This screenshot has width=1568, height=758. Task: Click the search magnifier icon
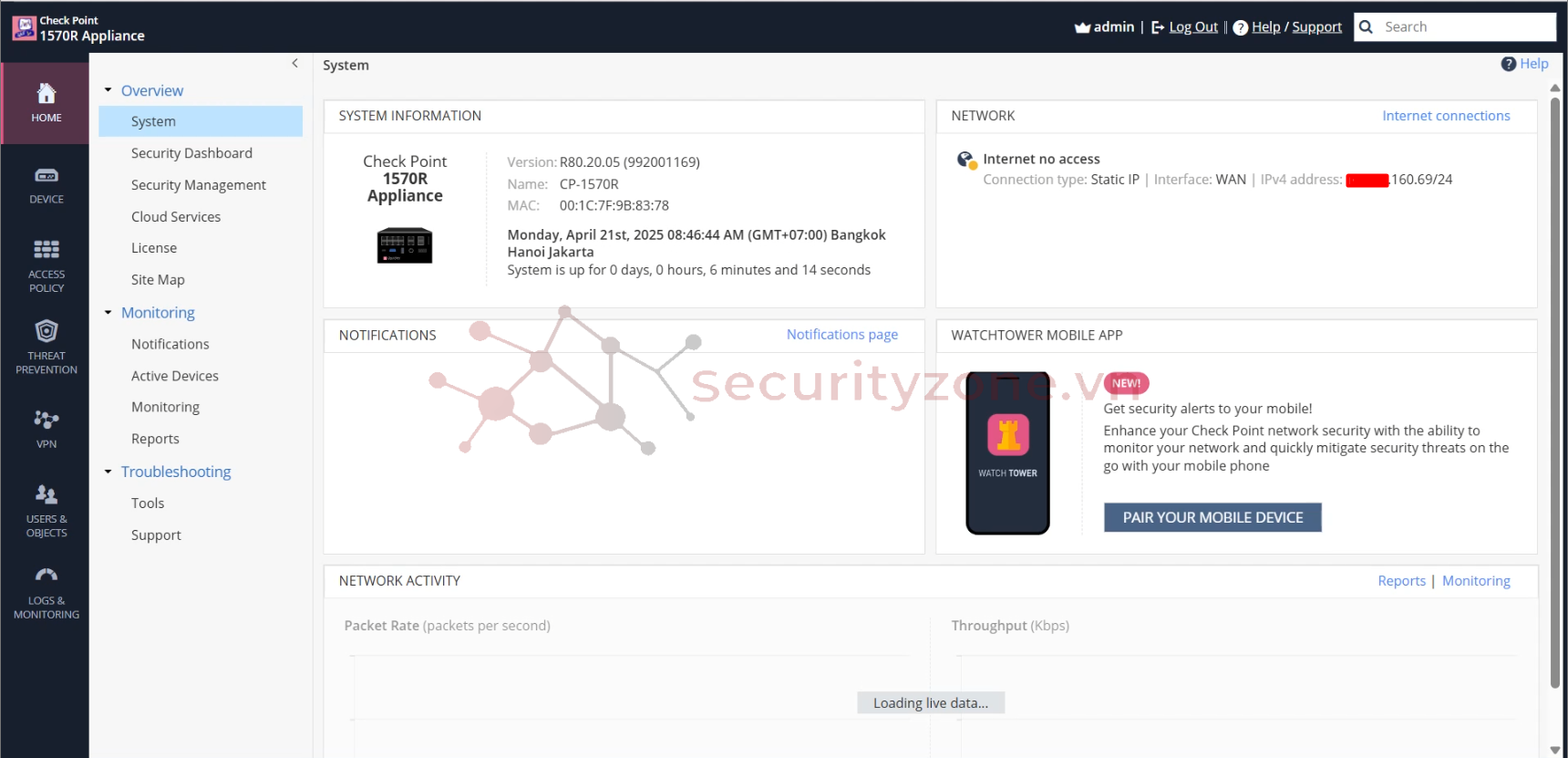(1366, 26)
